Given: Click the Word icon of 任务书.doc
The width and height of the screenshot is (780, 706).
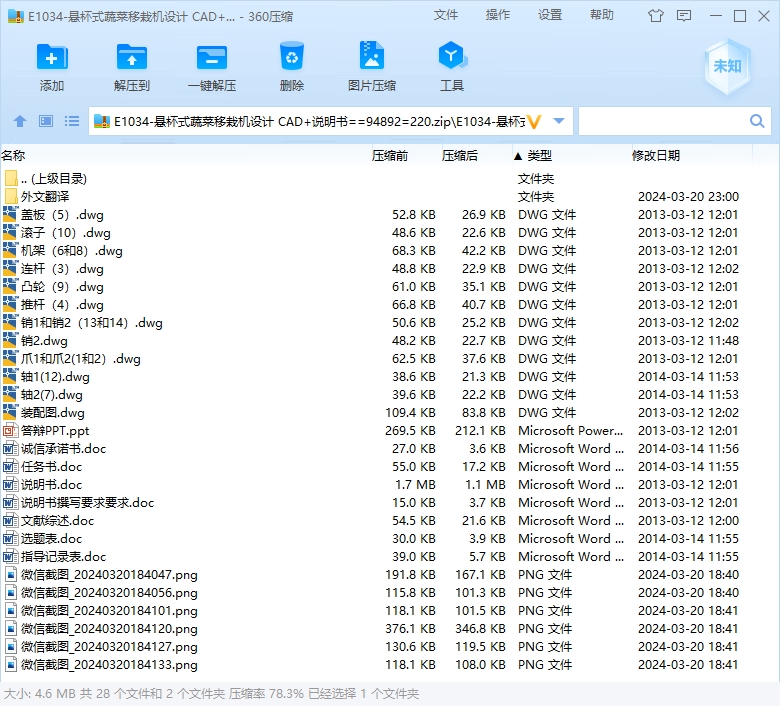Looking at the screenshot, I should point(10,467).
